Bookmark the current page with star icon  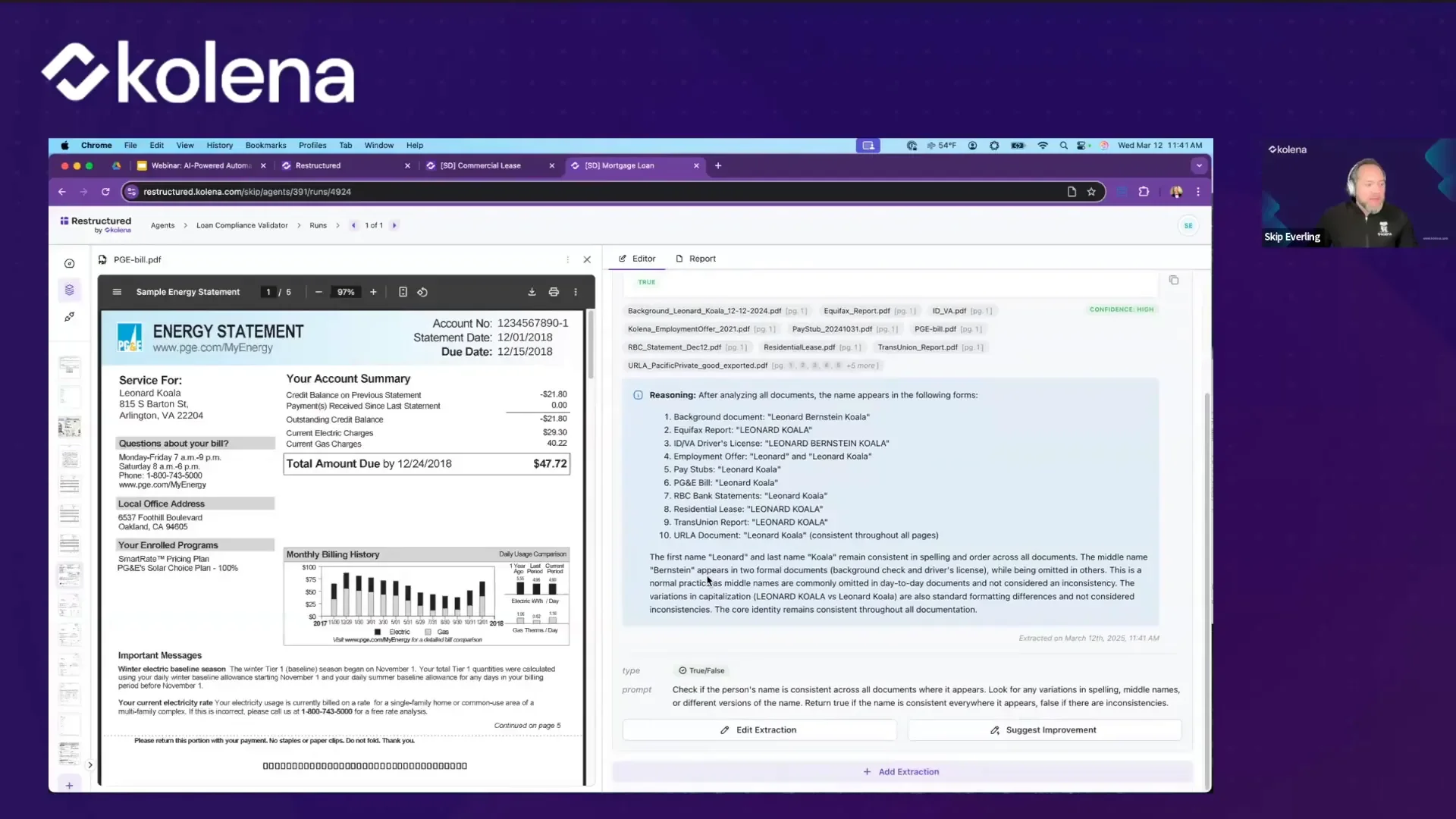(1090, 192)
